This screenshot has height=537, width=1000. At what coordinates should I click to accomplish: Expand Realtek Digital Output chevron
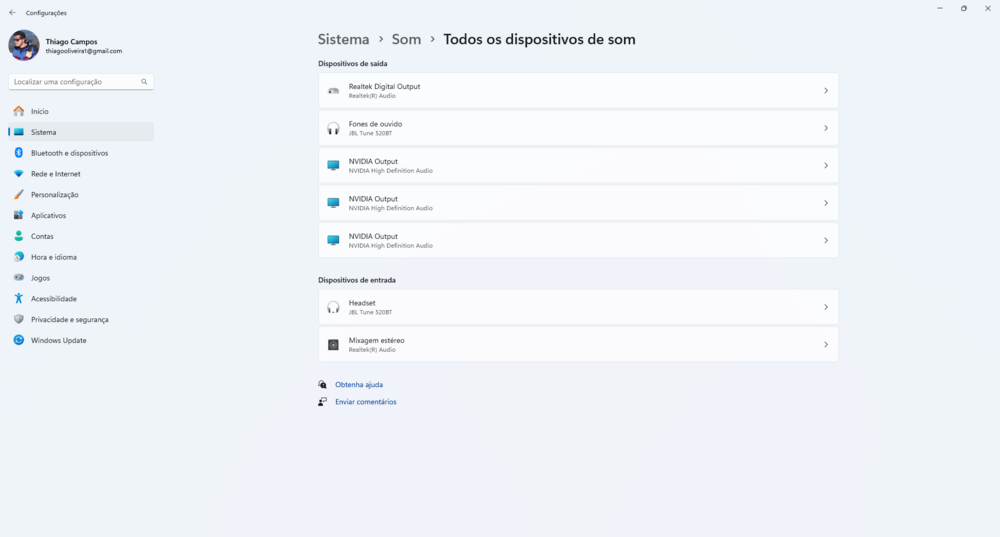tap(825, 91)
